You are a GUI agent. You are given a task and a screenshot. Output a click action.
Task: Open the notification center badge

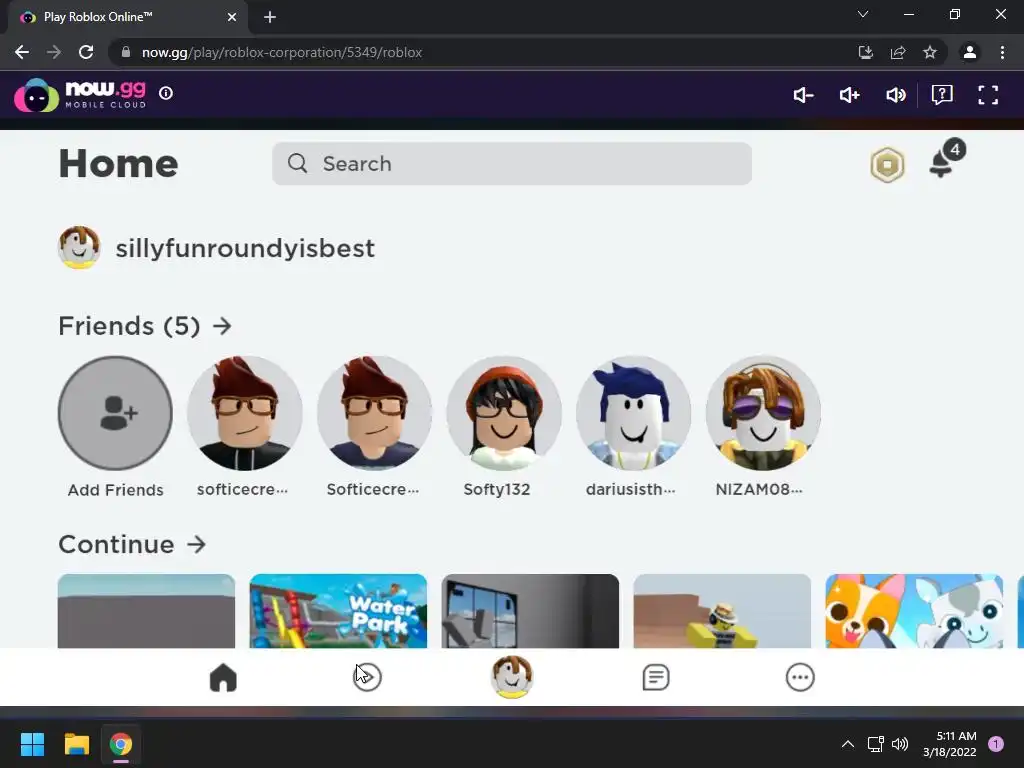click(996, 744)
